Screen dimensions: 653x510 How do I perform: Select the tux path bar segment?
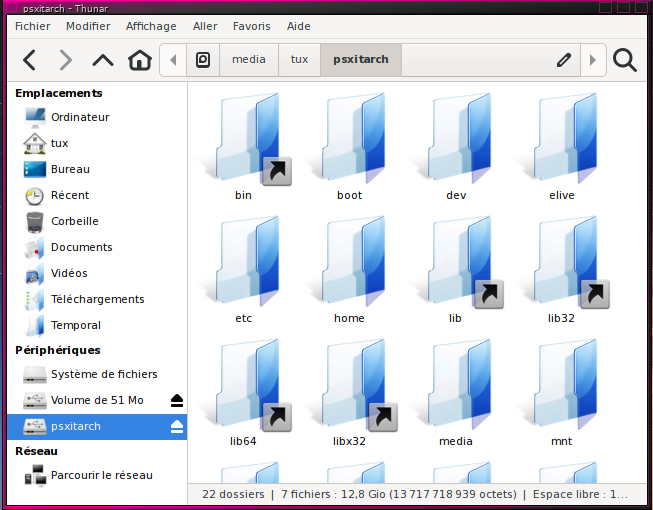coord(299,60)
